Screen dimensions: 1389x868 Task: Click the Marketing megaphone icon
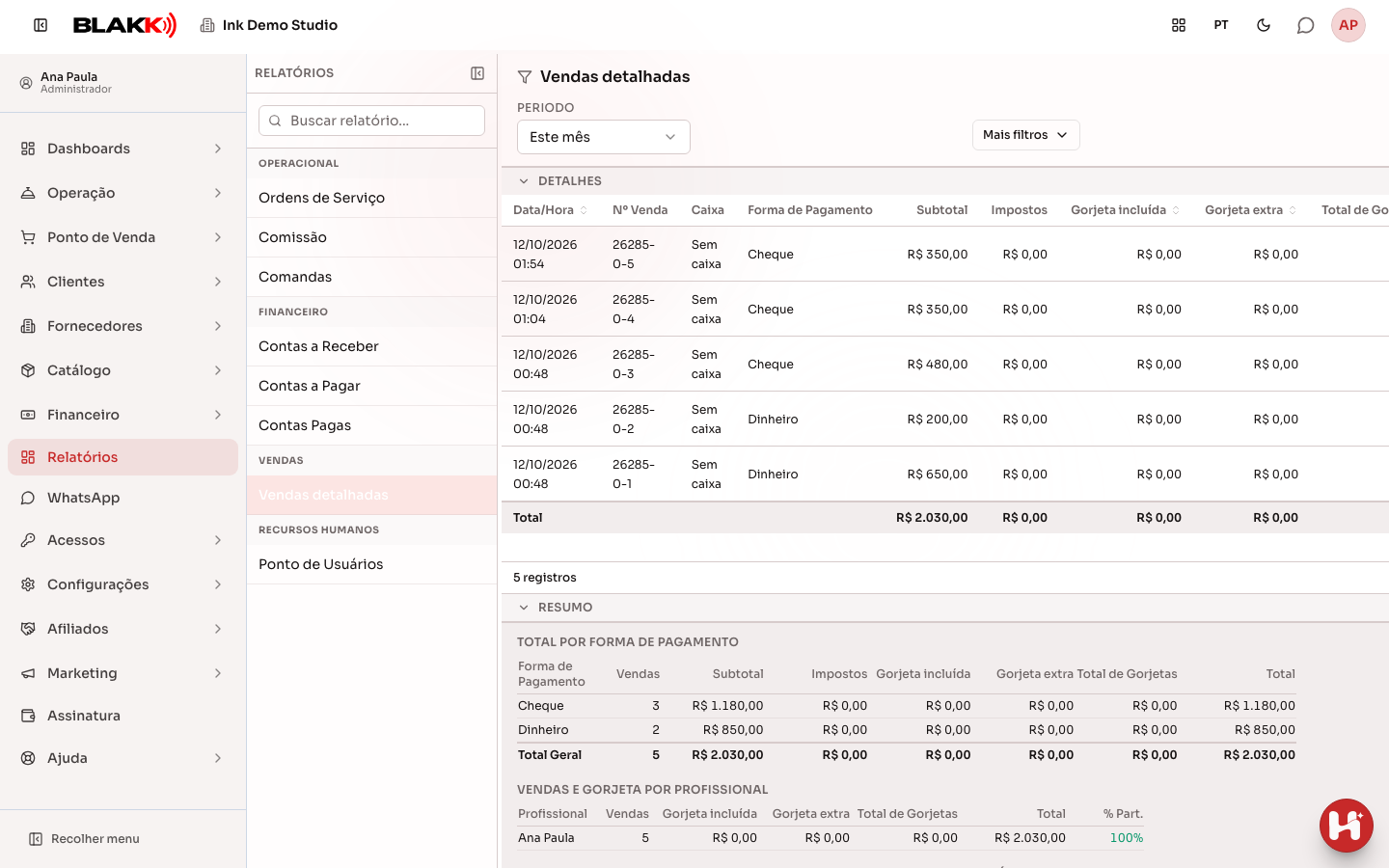click(28, 673)
